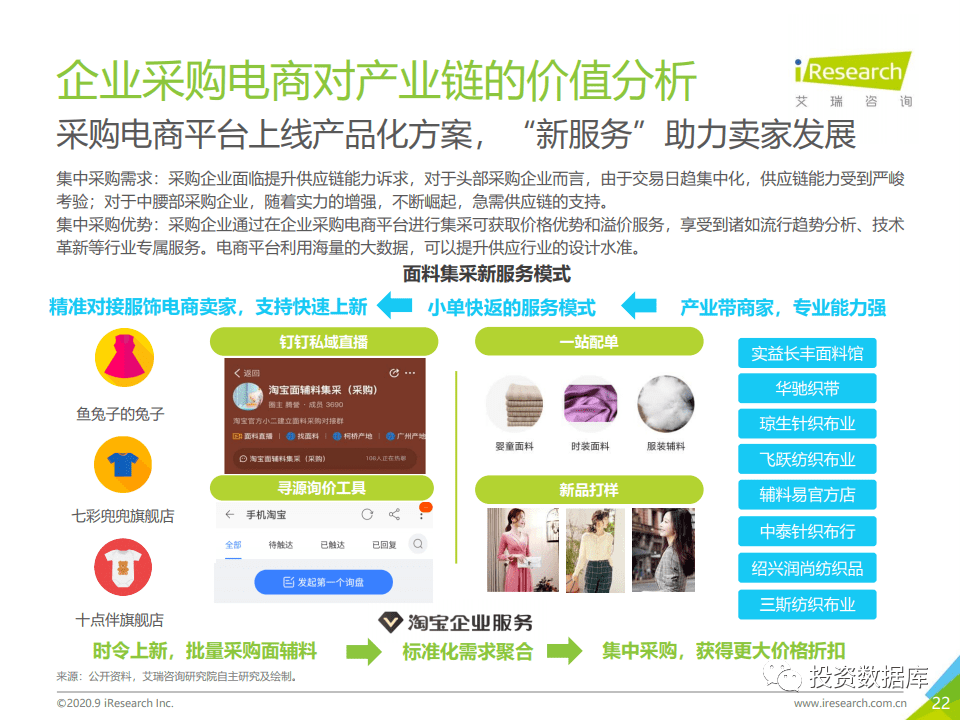960x720 pixels.
Task: Tap the search magnifier beside 已回复 tab
Action: point(418,544)
